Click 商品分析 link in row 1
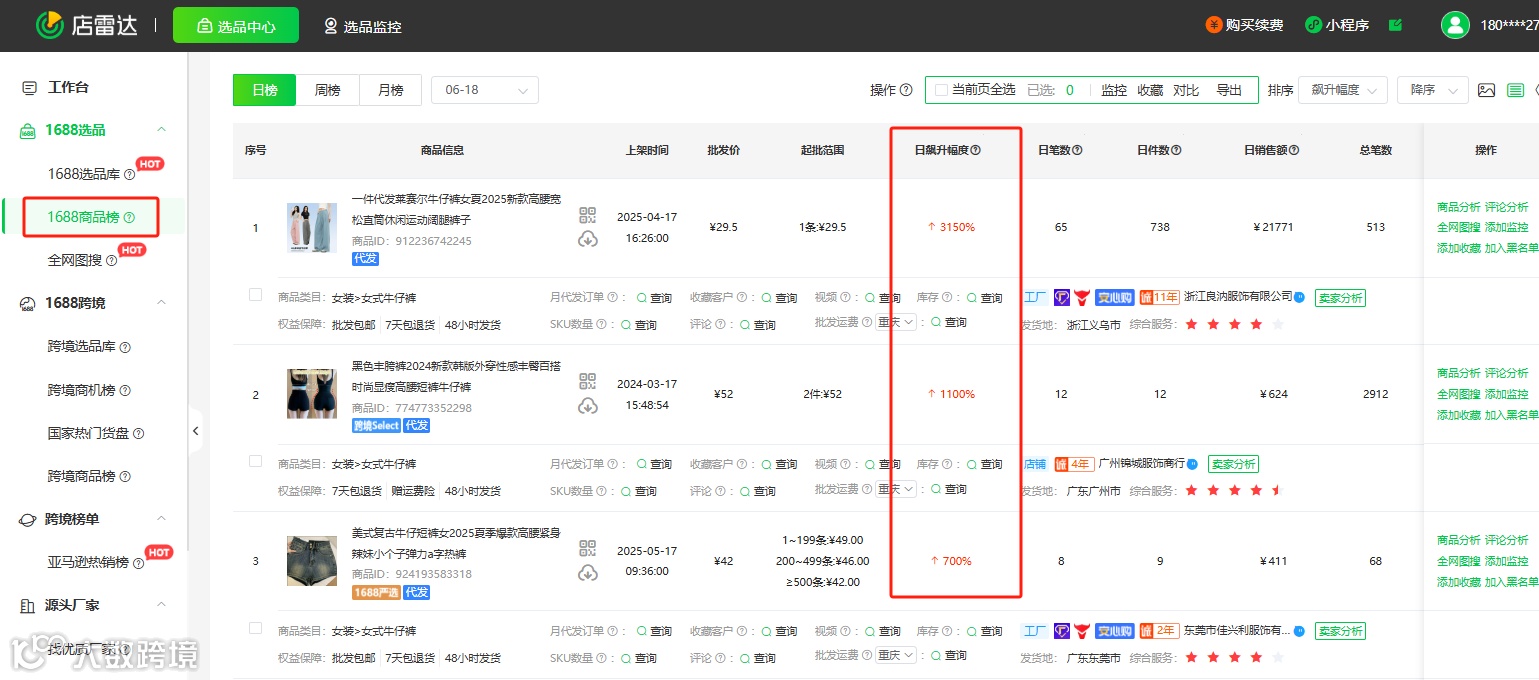Screen dimensions: 1539x680 [x=1458, y=207]
